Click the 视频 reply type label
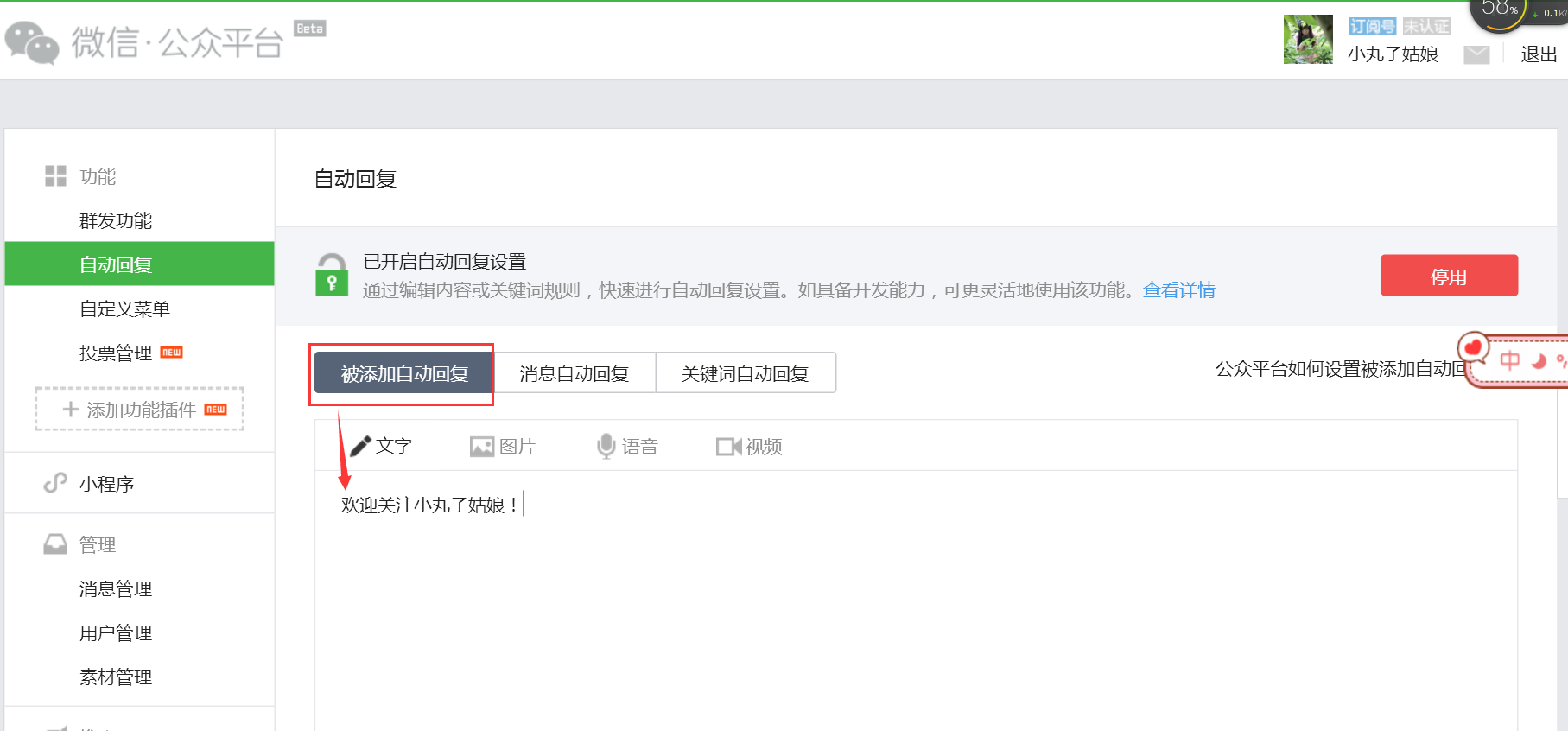 (764, 447)
